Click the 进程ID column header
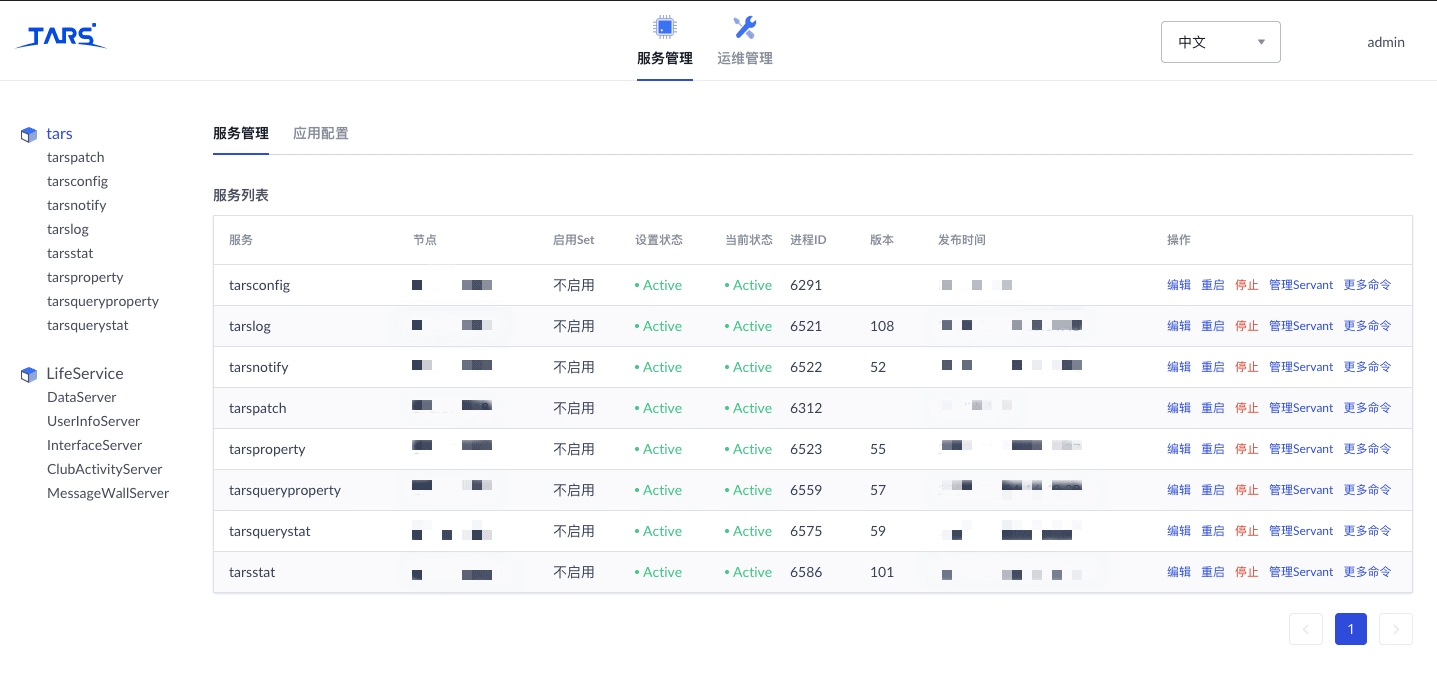 [808, 240]
